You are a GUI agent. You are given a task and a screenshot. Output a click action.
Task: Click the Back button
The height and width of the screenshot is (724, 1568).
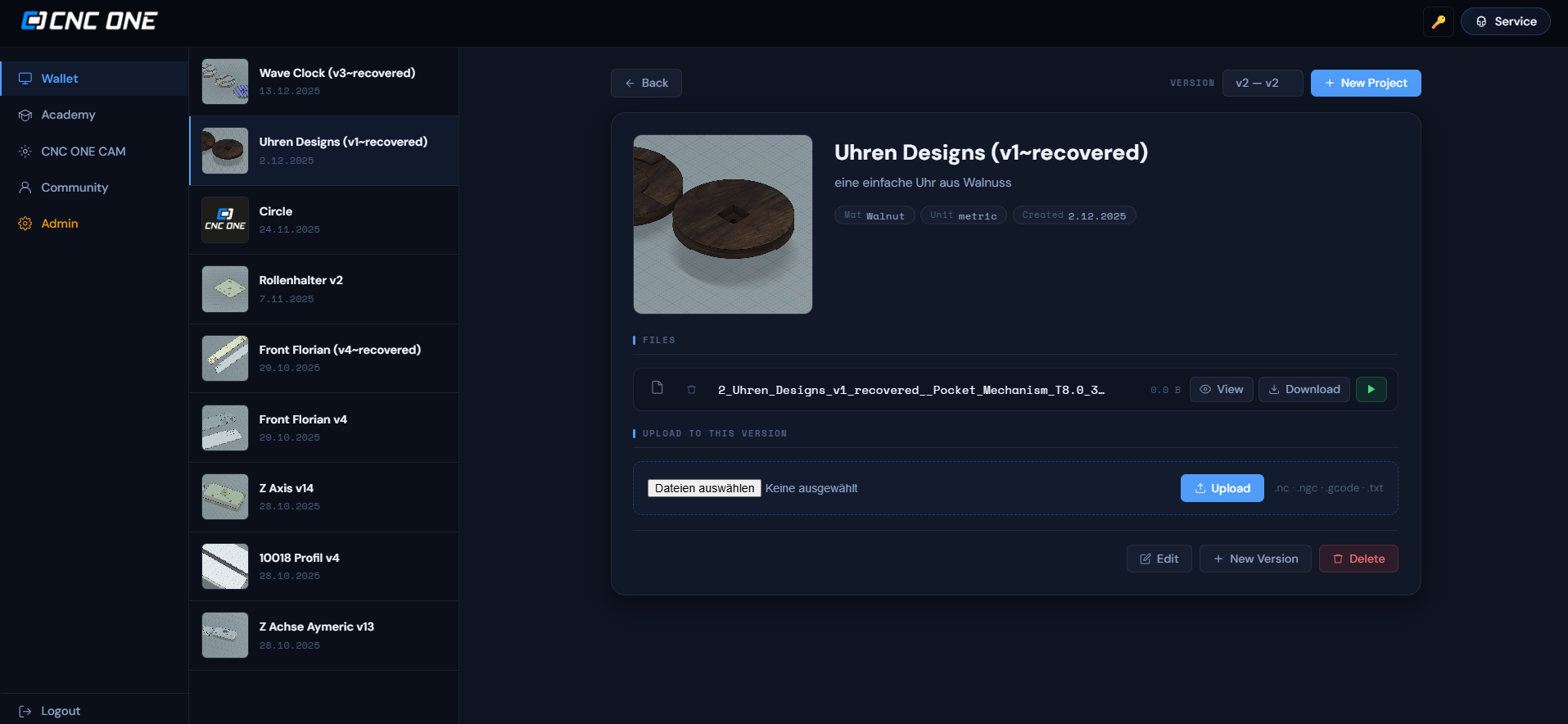[x=646, y=84]
